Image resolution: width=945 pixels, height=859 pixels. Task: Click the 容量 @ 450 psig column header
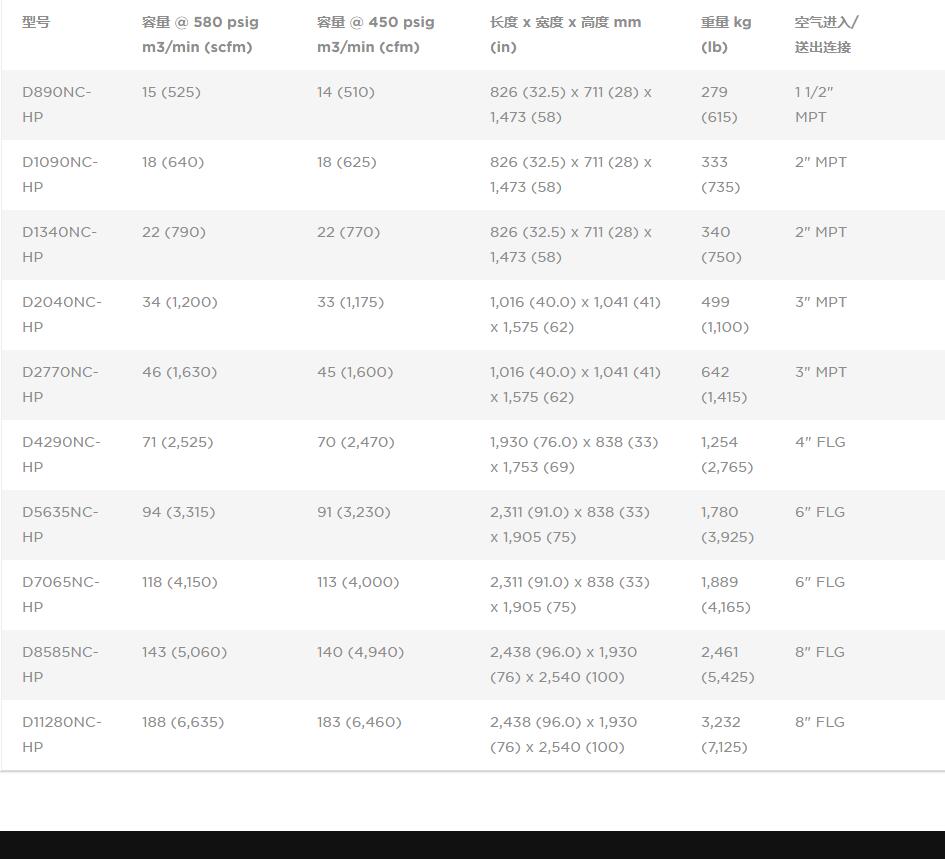[375, 34]
